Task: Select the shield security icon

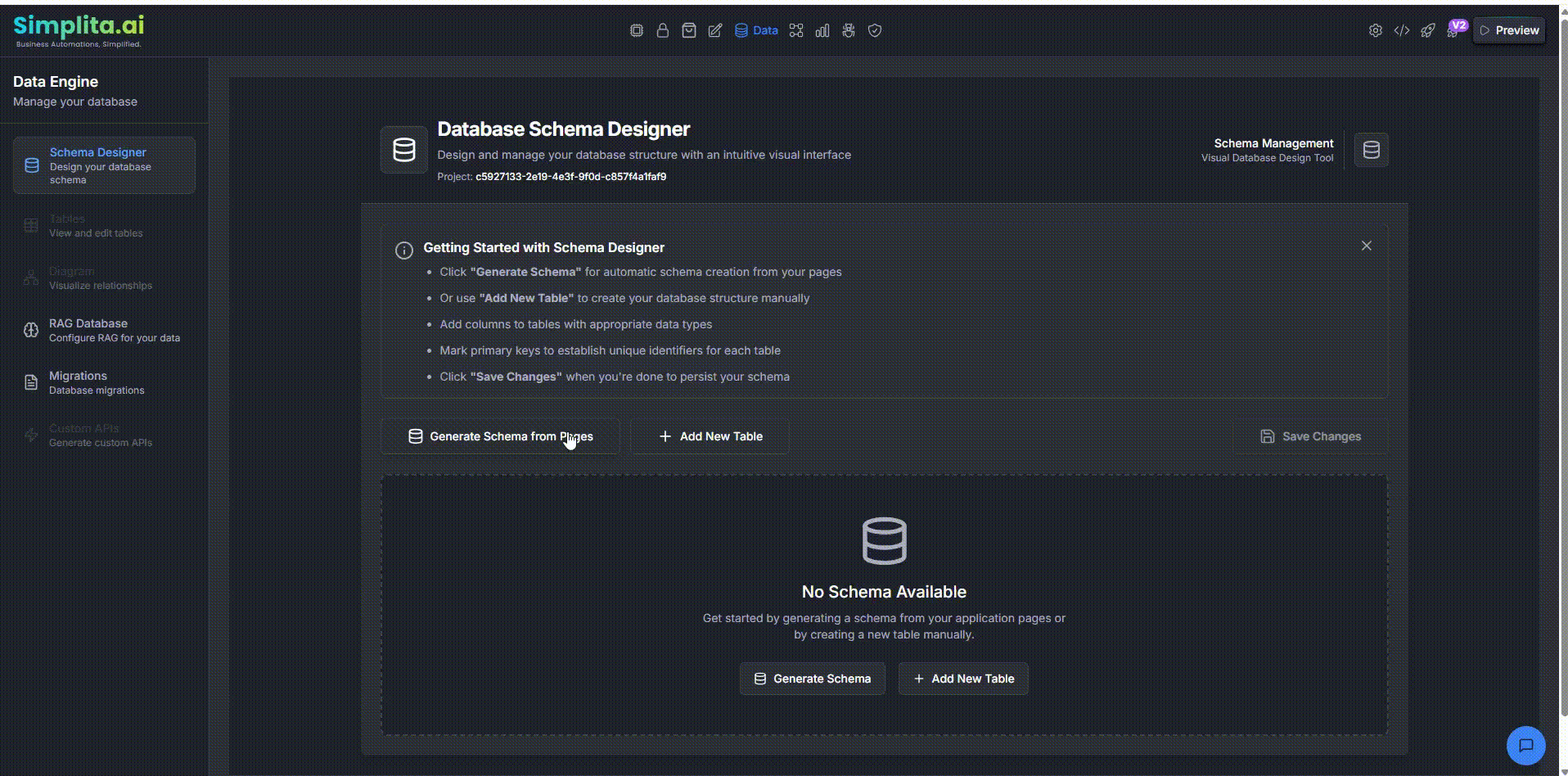Action: (874, 30)
